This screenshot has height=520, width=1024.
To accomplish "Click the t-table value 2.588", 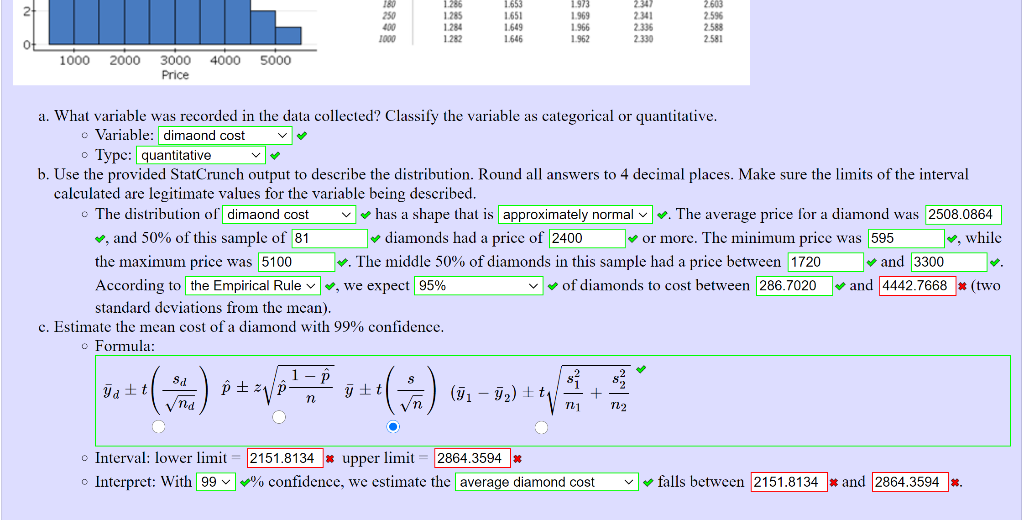I will (x=713, y=27).
